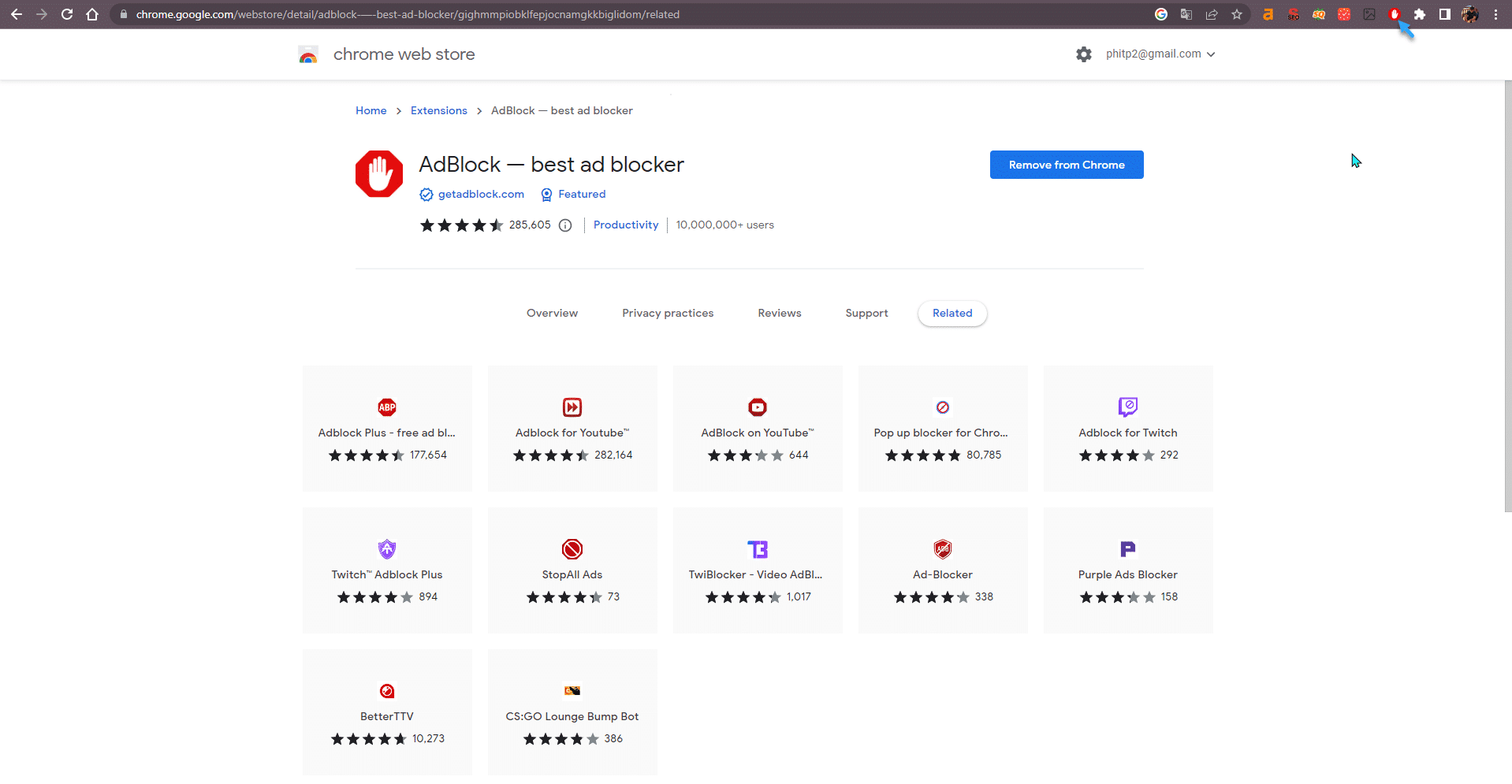Click the Chrome Web Store logo
1512x784 pixels.
tap(308, 54)
